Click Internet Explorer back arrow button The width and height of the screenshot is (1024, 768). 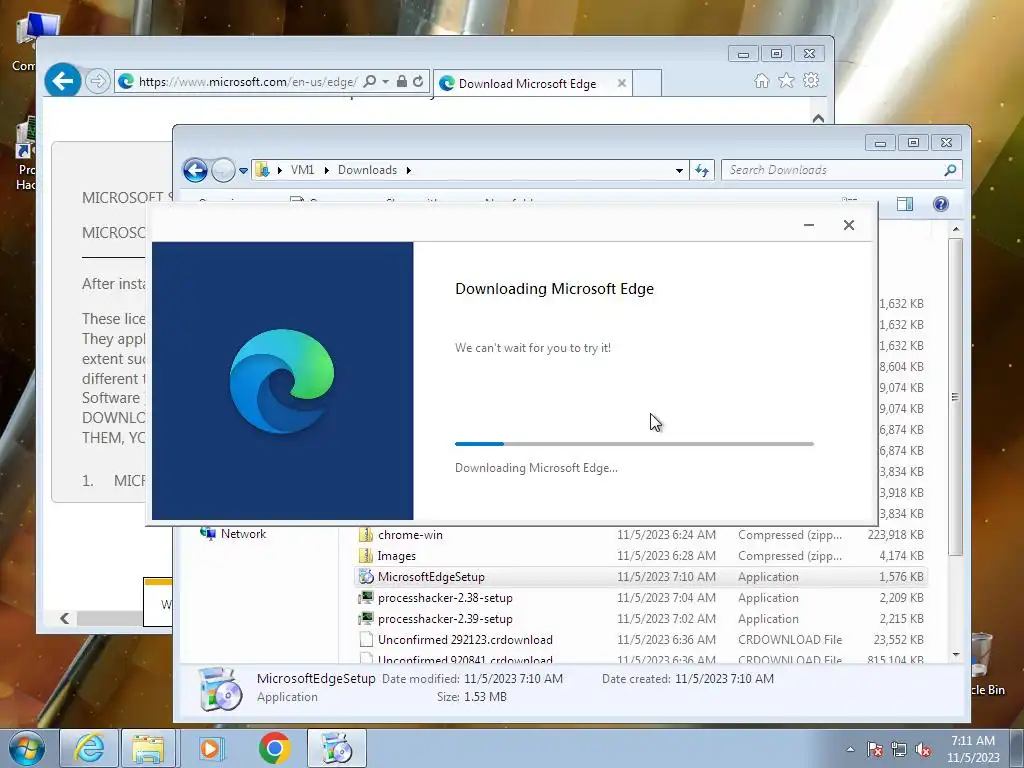coord(63,81)
